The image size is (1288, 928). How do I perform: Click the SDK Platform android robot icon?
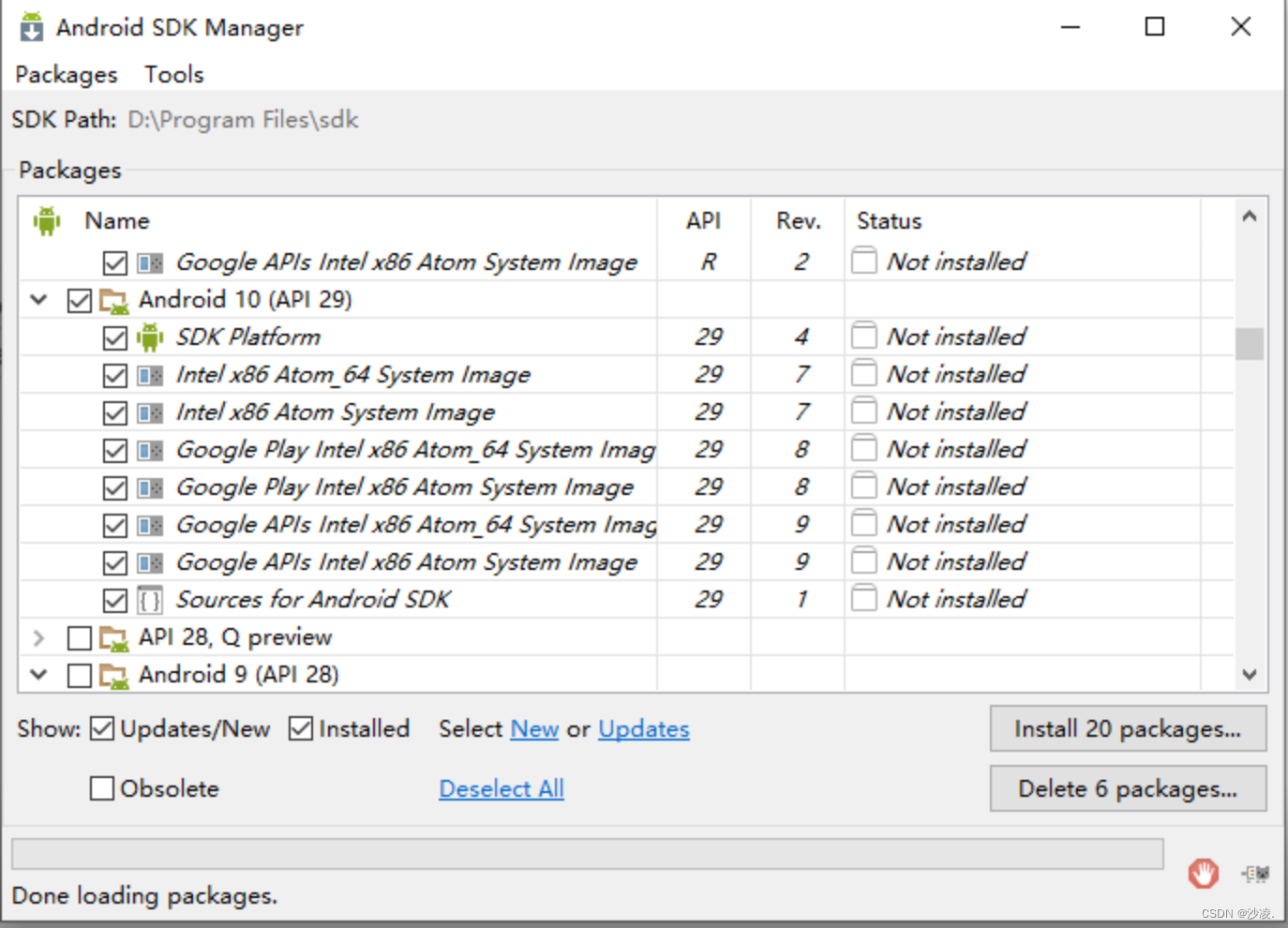[x=150, y=337]
